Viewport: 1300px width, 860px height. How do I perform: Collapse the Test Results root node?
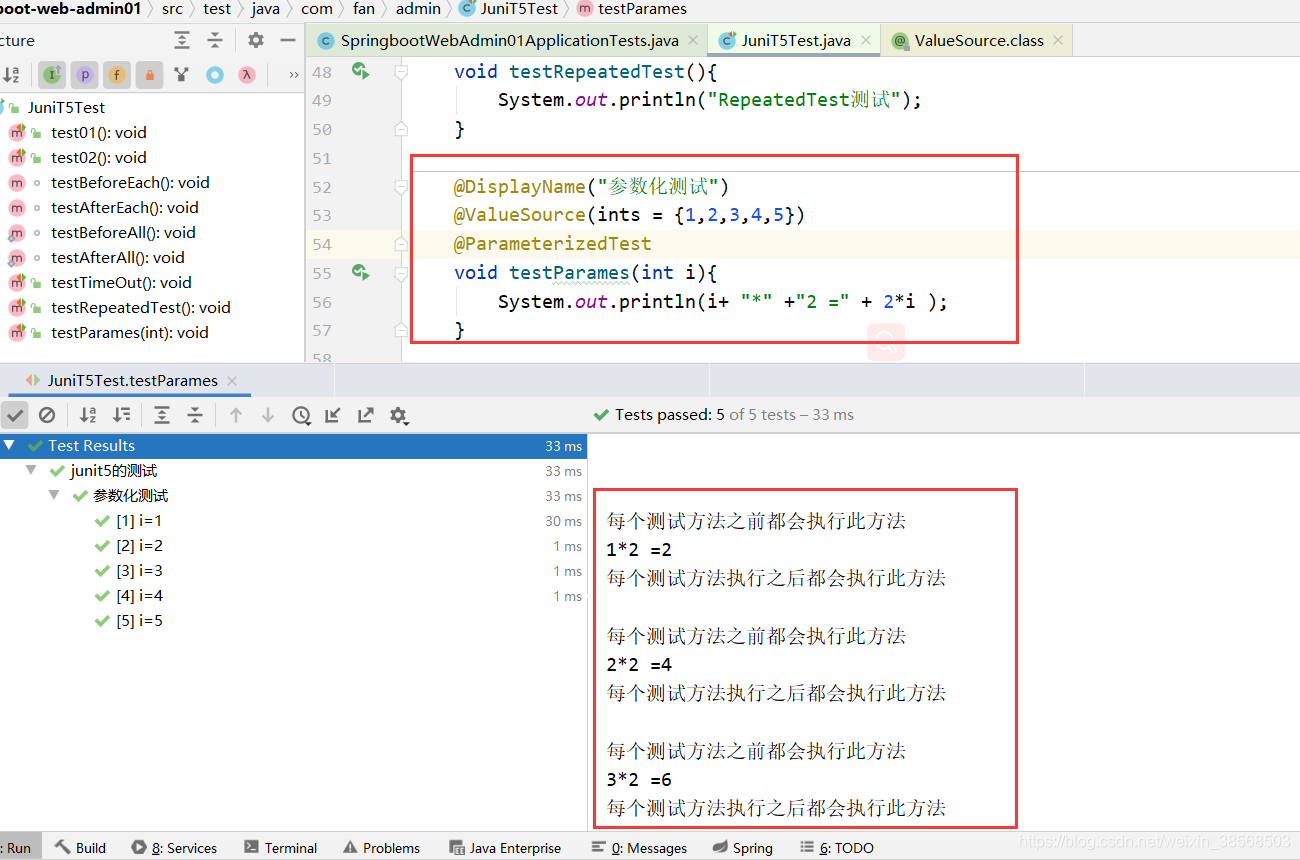[9, 446]
